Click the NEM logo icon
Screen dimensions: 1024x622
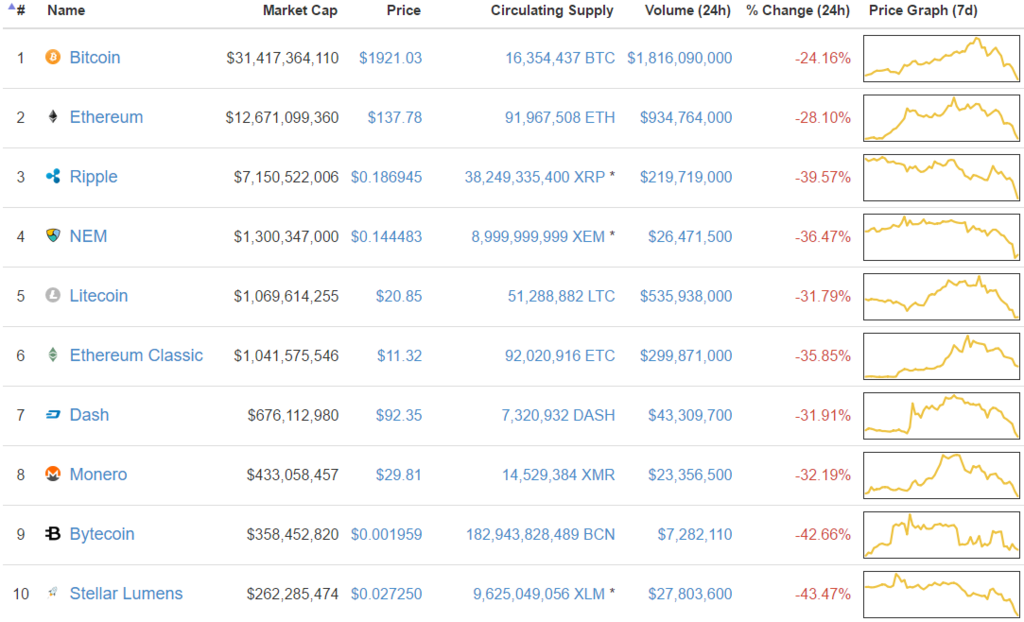(x=52, y=236)
